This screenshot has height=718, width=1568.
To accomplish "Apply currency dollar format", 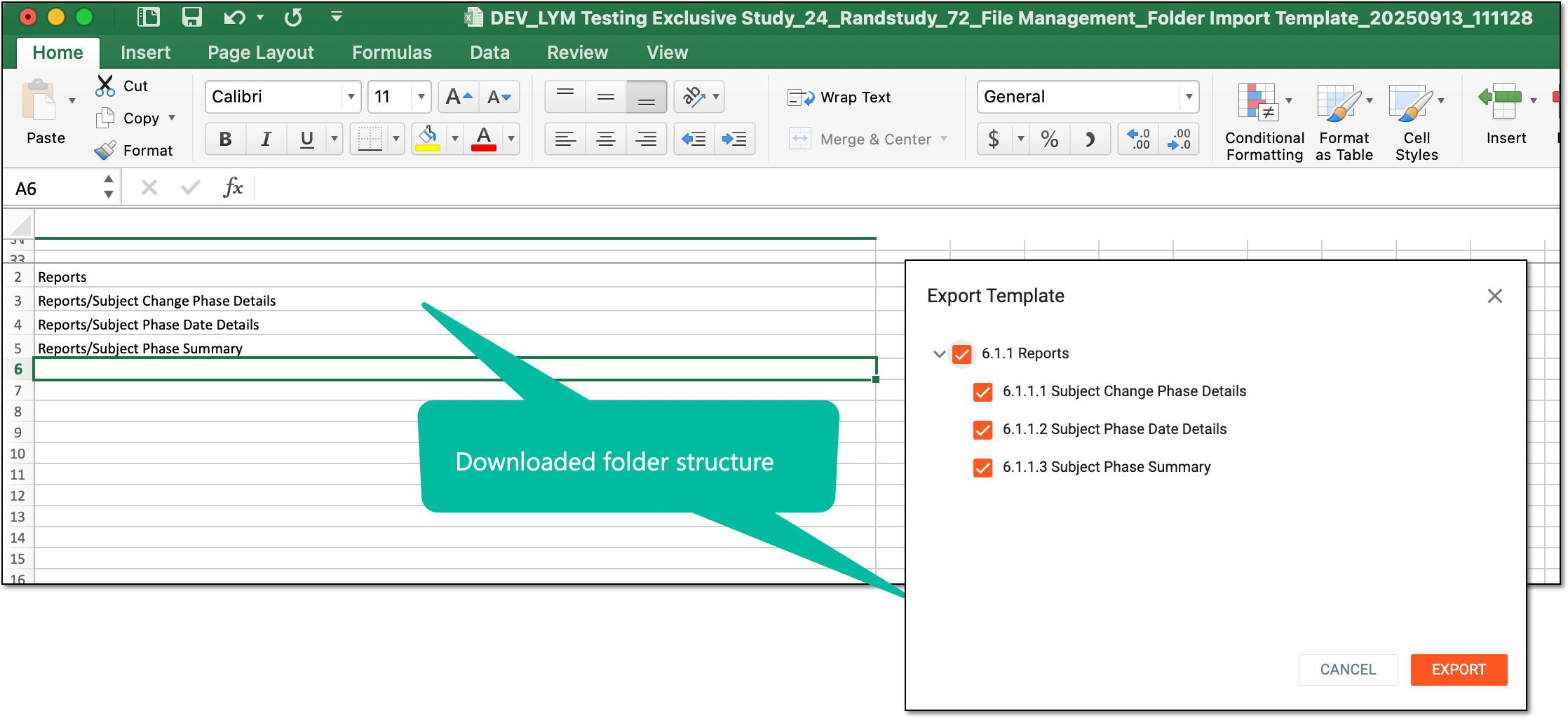I will coord(994,139).
